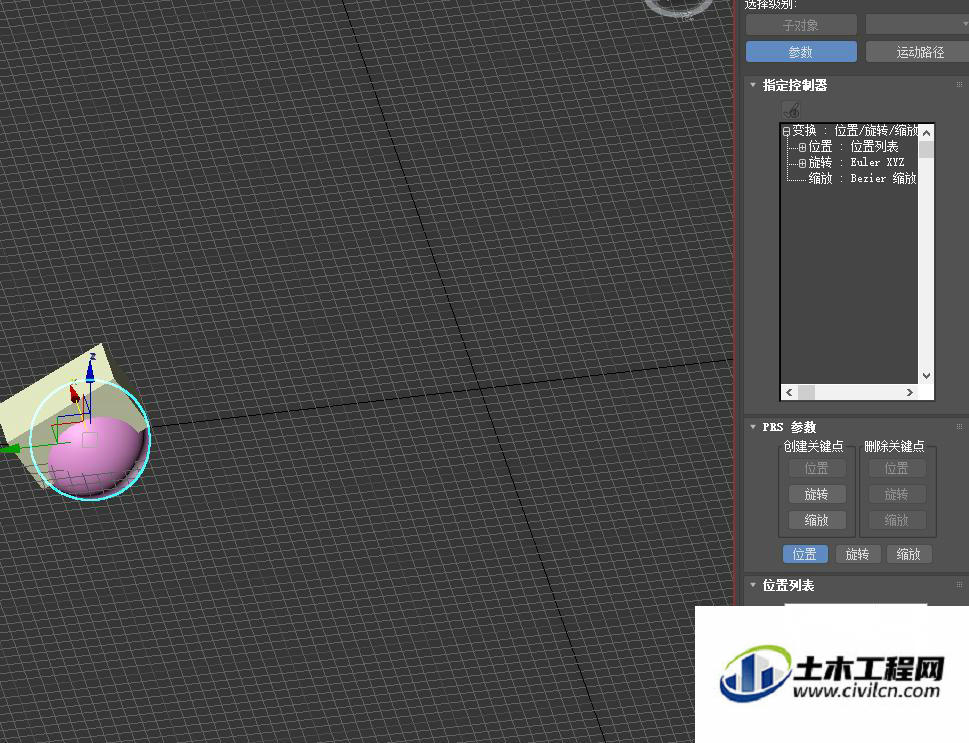This screenshot has height=743, width=969.
Task: Toggle the 缩放 PRS selector button
Action: pos(909,554)
